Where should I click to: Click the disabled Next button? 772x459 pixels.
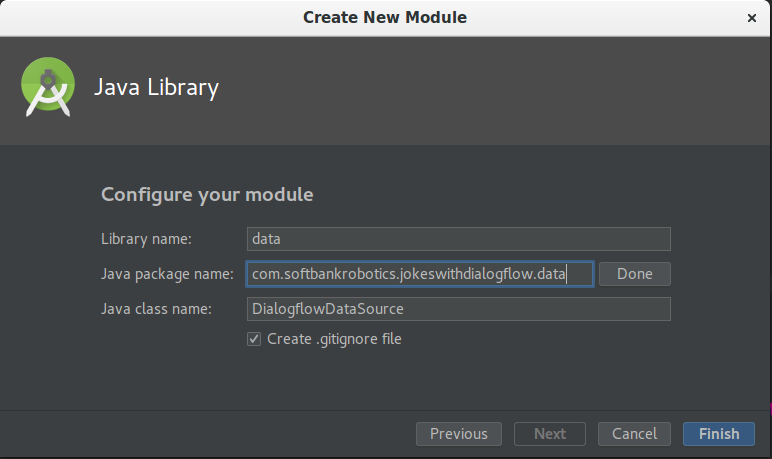coord(550,434)
